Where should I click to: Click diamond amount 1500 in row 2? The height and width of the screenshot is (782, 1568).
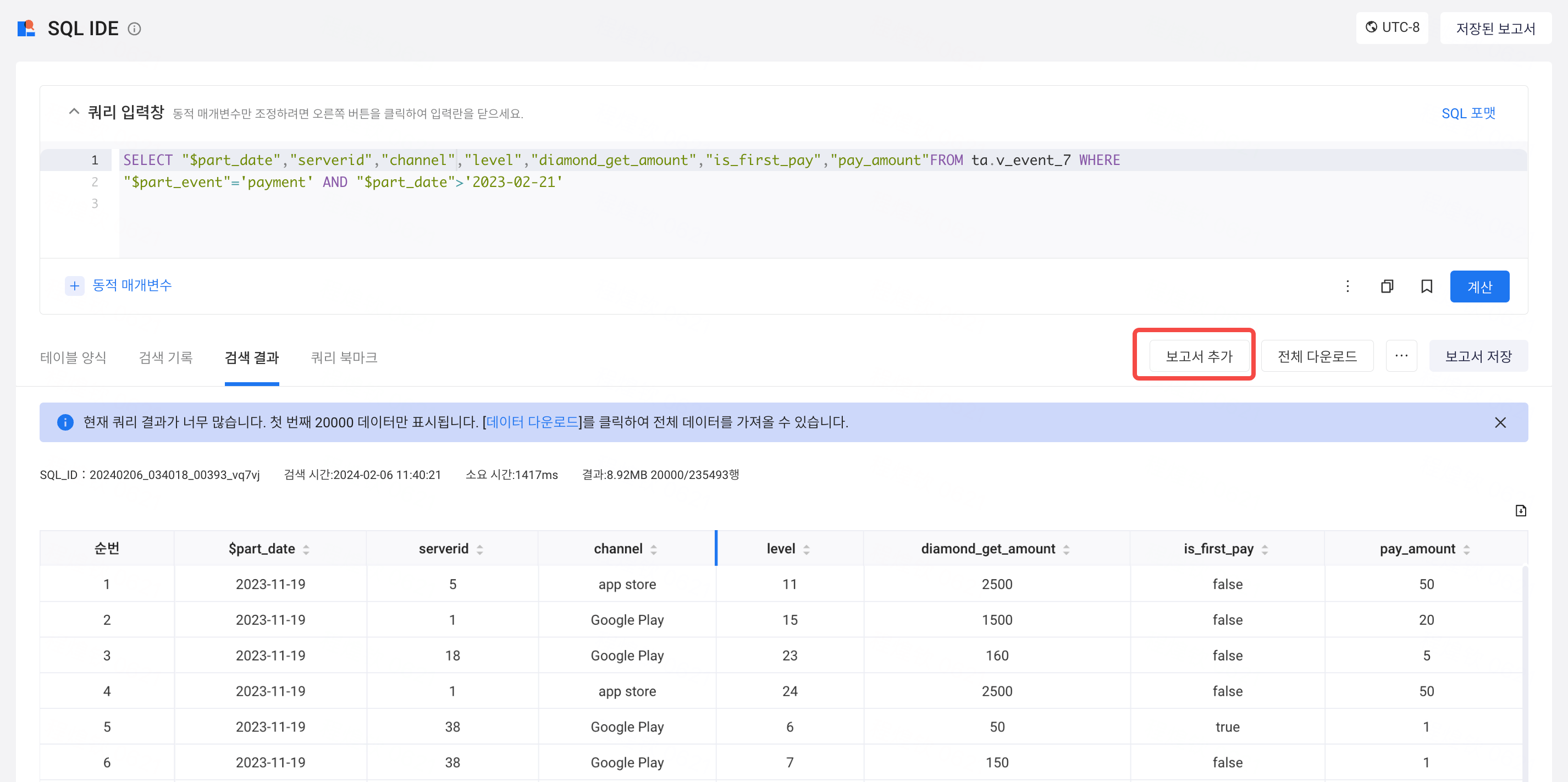point(996,619)
